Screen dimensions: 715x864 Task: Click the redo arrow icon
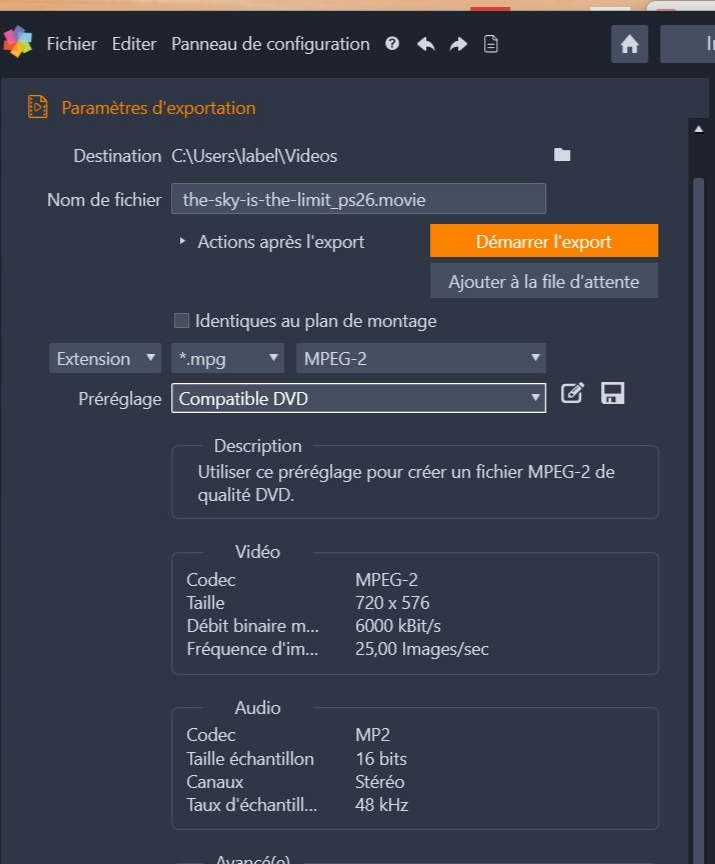pos(458,44)
